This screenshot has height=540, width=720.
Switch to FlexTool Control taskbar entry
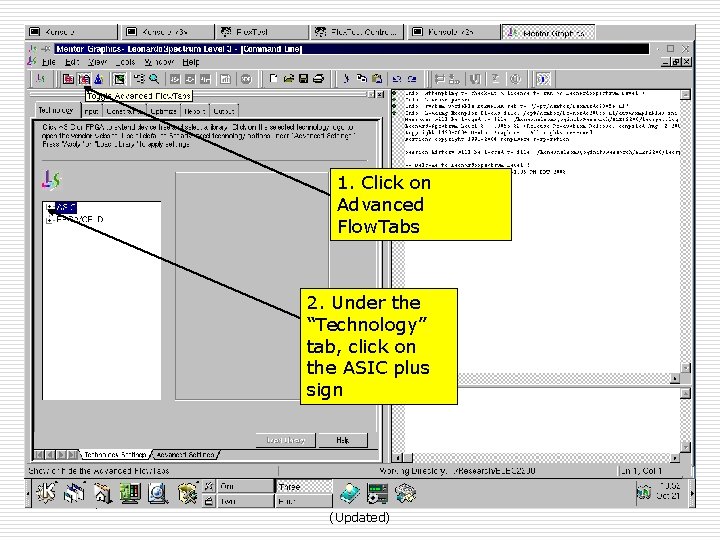click(x=356, y=32)
